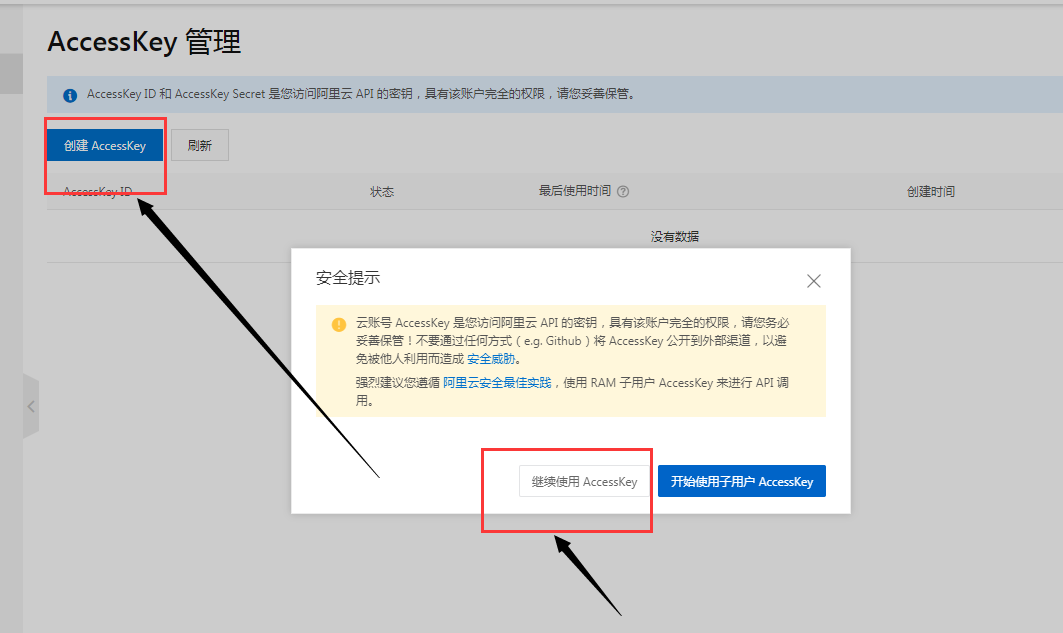Image resolution: width=1063 pixels, height=633 pixels.
Task: Click the blue info icon in banner
Action: pos(70,95)
